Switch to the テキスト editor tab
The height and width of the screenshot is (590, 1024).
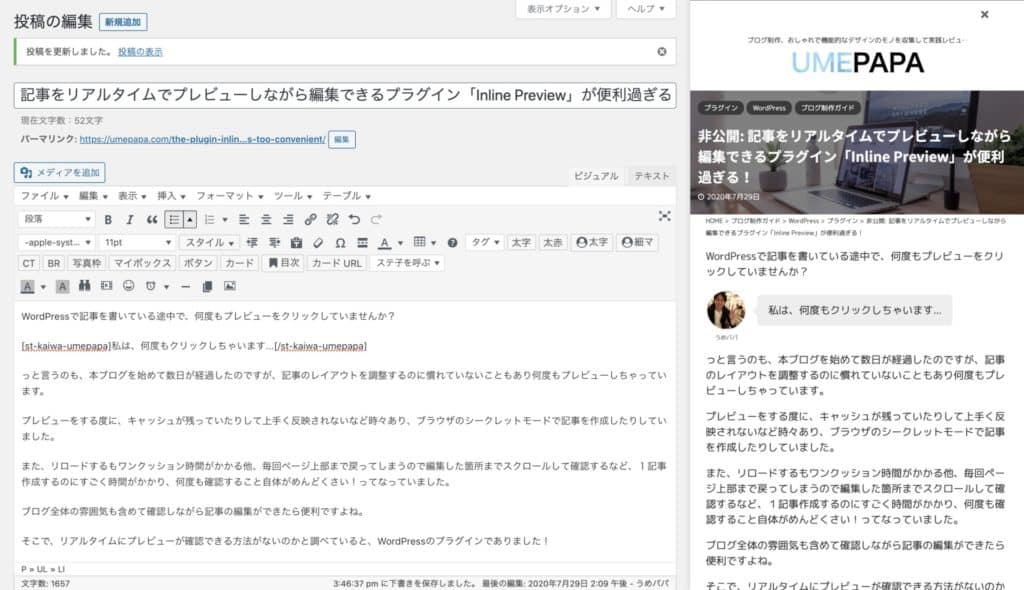(649, 175)
